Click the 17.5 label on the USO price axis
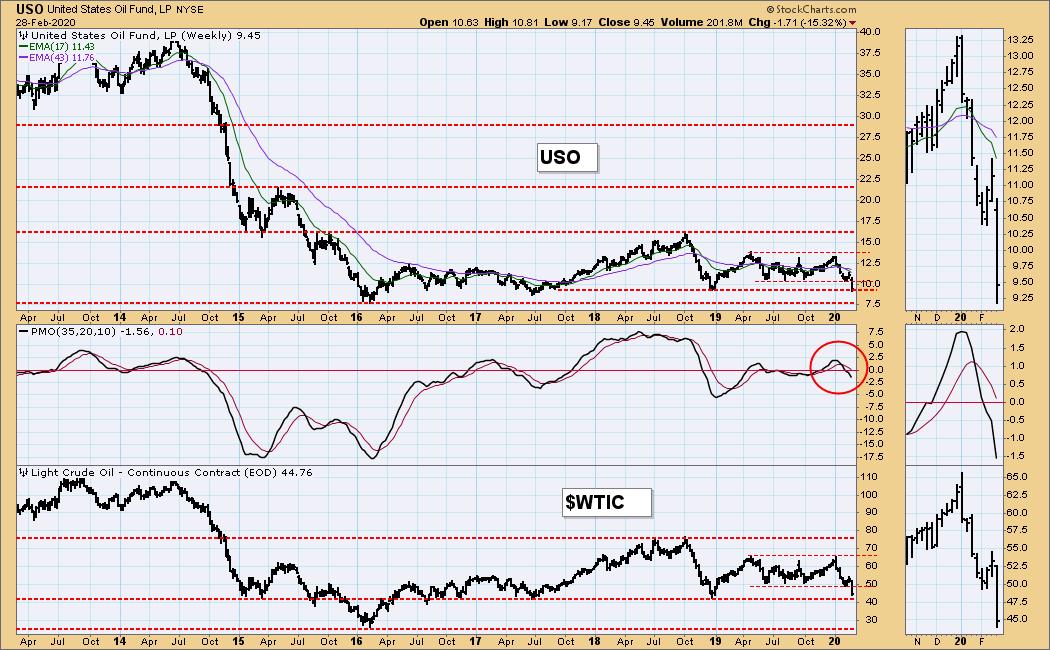The image size is (1050, 650). (870, 220)
